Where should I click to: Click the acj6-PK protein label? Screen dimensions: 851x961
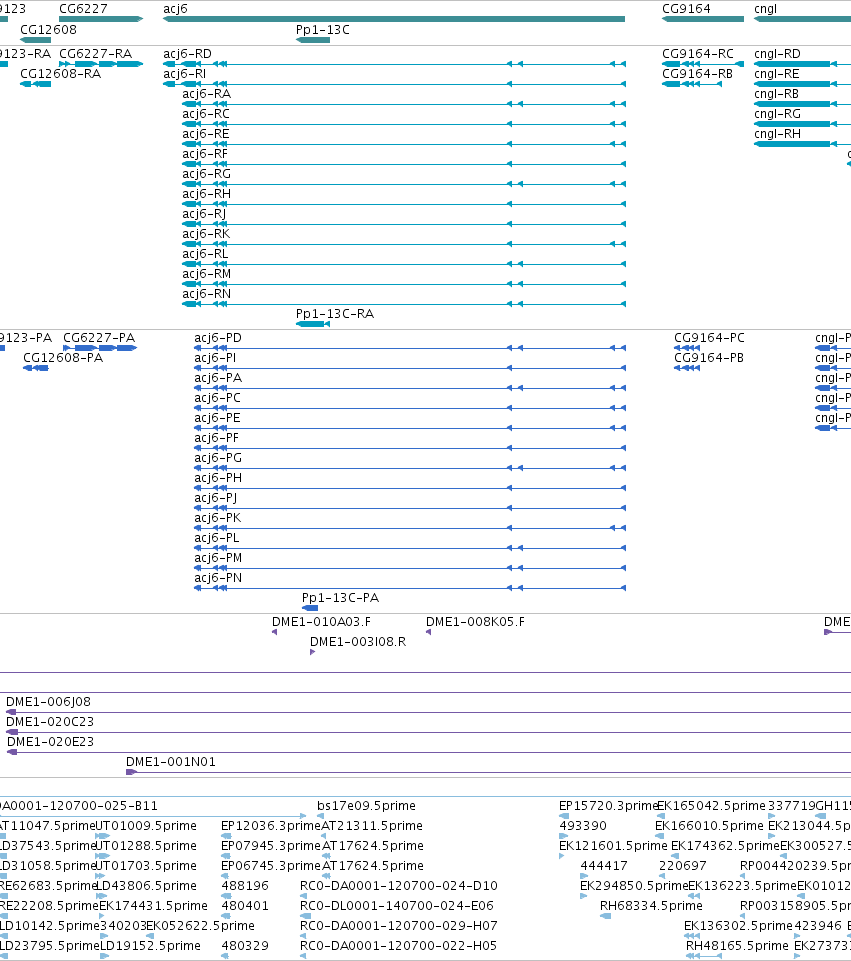point(217,518)
